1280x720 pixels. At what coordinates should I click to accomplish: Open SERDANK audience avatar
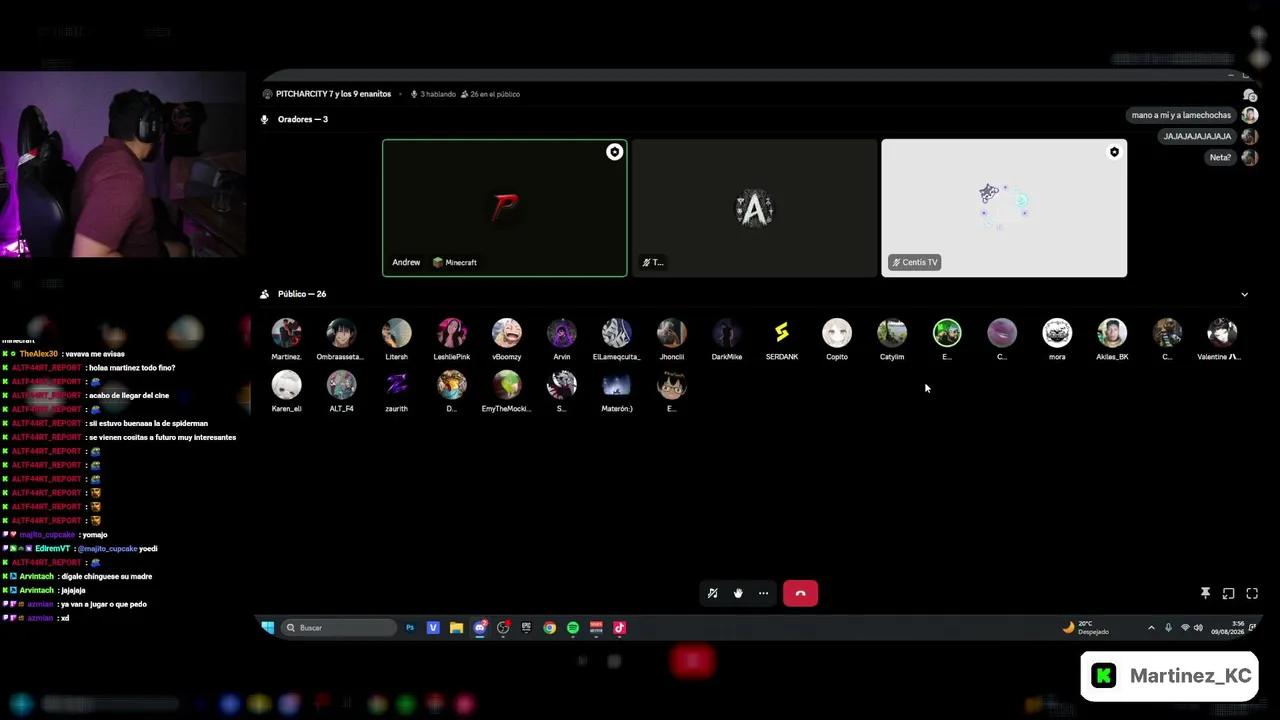(781, 333)
